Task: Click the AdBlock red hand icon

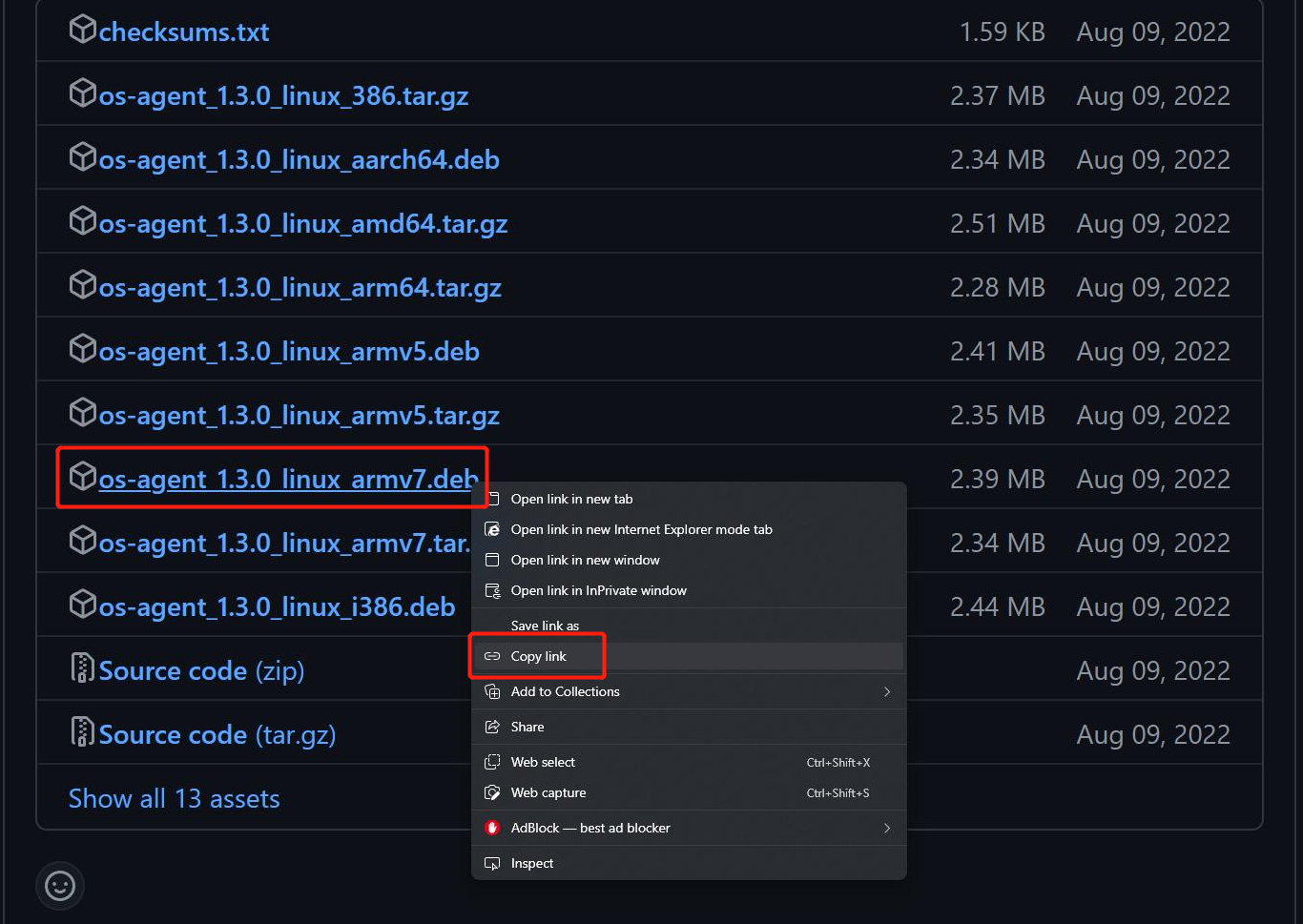Action: (x=492, y=828)
